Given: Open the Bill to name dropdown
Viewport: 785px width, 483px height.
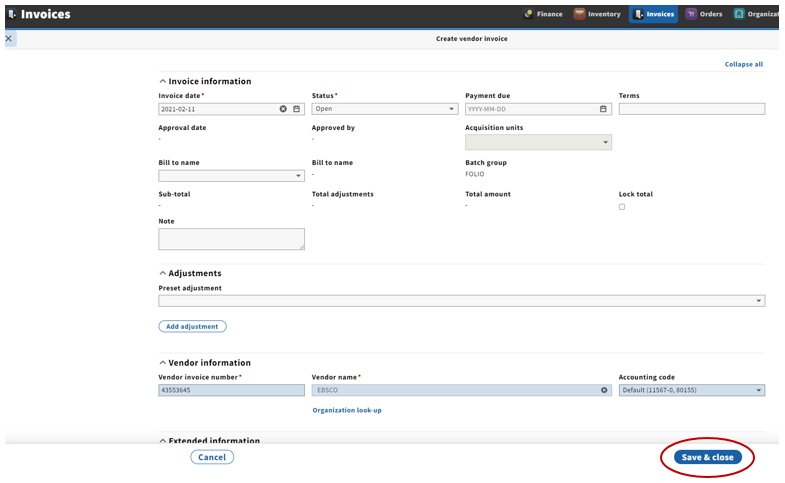Looking at the screenshot, I should [231, 176].
